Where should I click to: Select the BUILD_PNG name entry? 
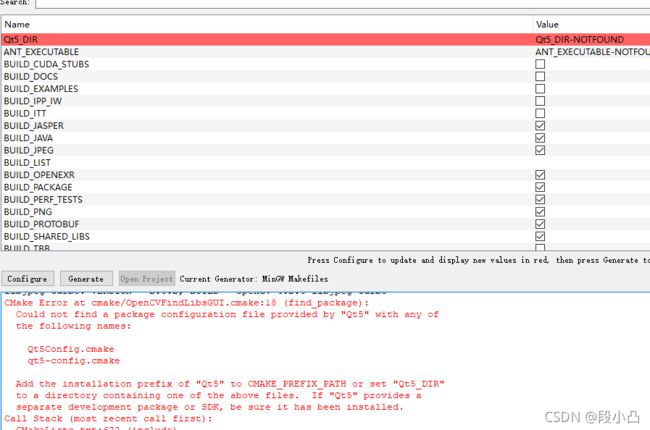[28, 212]
